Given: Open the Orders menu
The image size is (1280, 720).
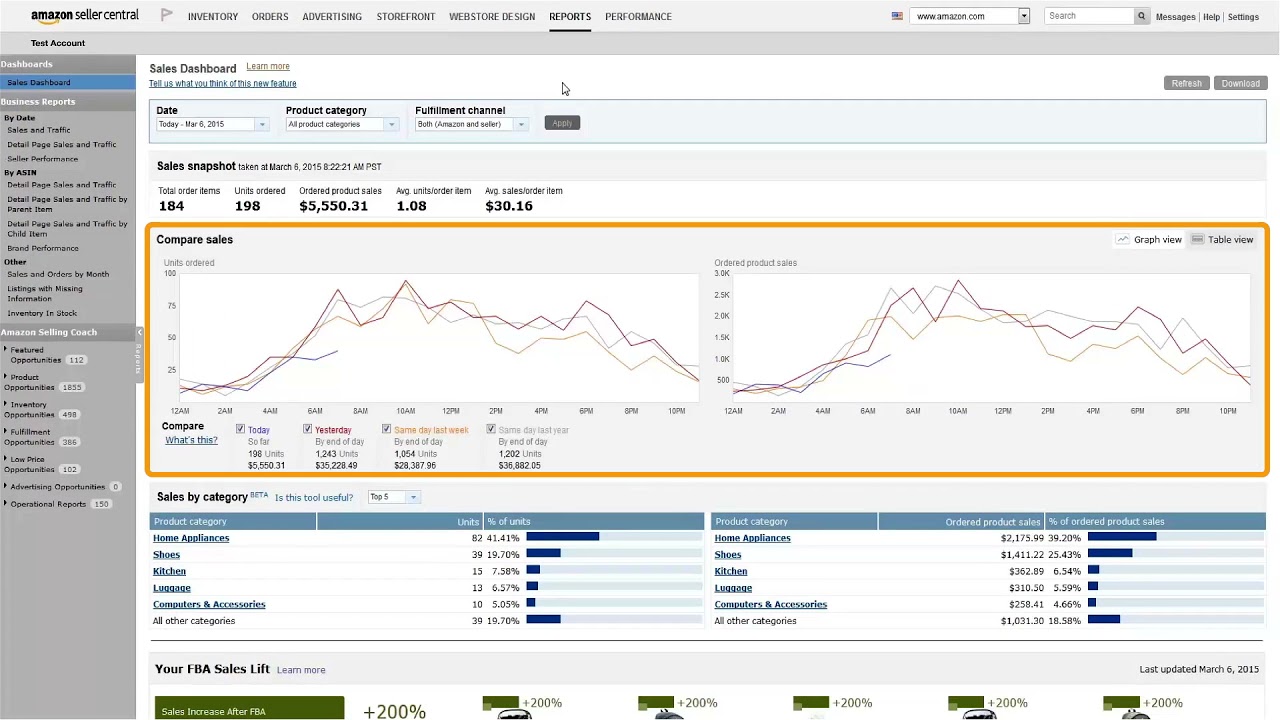Looking at the screenshot, I should (x=270, y=17).
